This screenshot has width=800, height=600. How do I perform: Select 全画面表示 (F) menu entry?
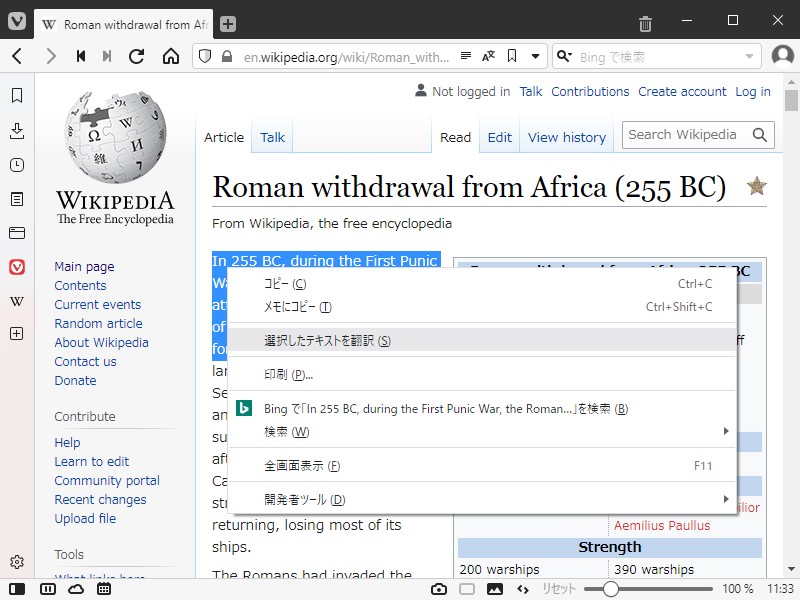coord(481,465)
